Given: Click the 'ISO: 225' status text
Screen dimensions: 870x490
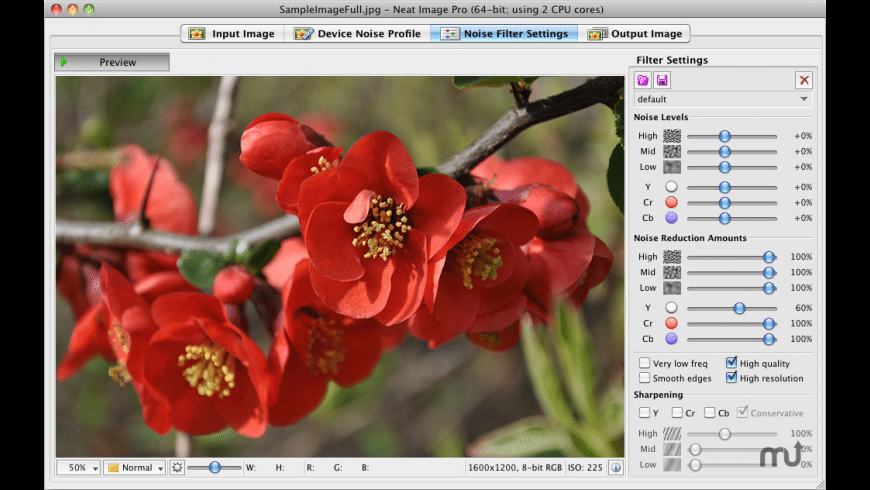Looking at the screenshot, I should tap(585, 468).
